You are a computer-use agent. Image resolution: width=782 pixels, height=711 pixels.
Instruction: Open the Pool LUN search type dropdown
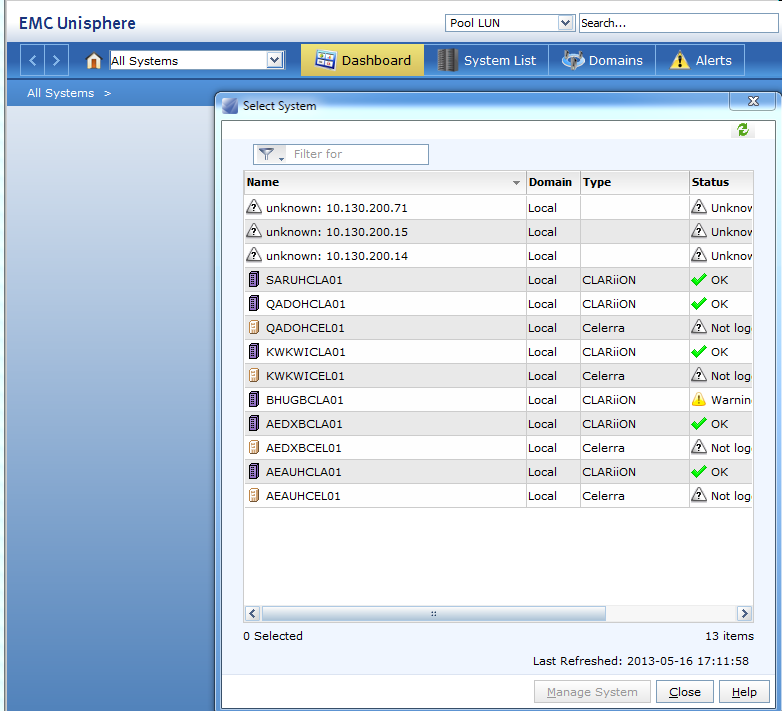(x=565, y=23)
